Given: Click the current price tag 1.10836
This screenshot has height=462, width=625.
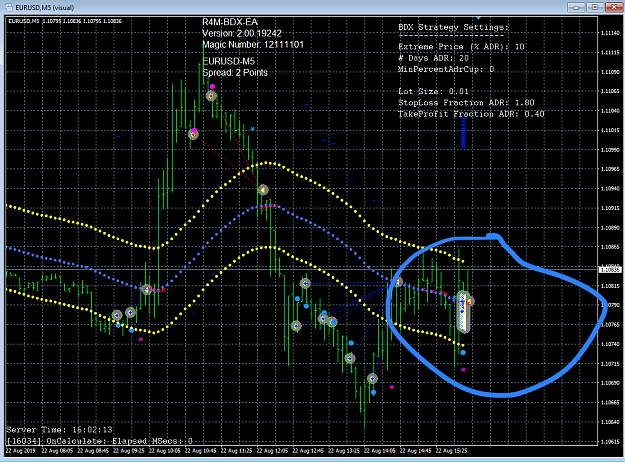Looking at the screenshot, I should [610, 270].
